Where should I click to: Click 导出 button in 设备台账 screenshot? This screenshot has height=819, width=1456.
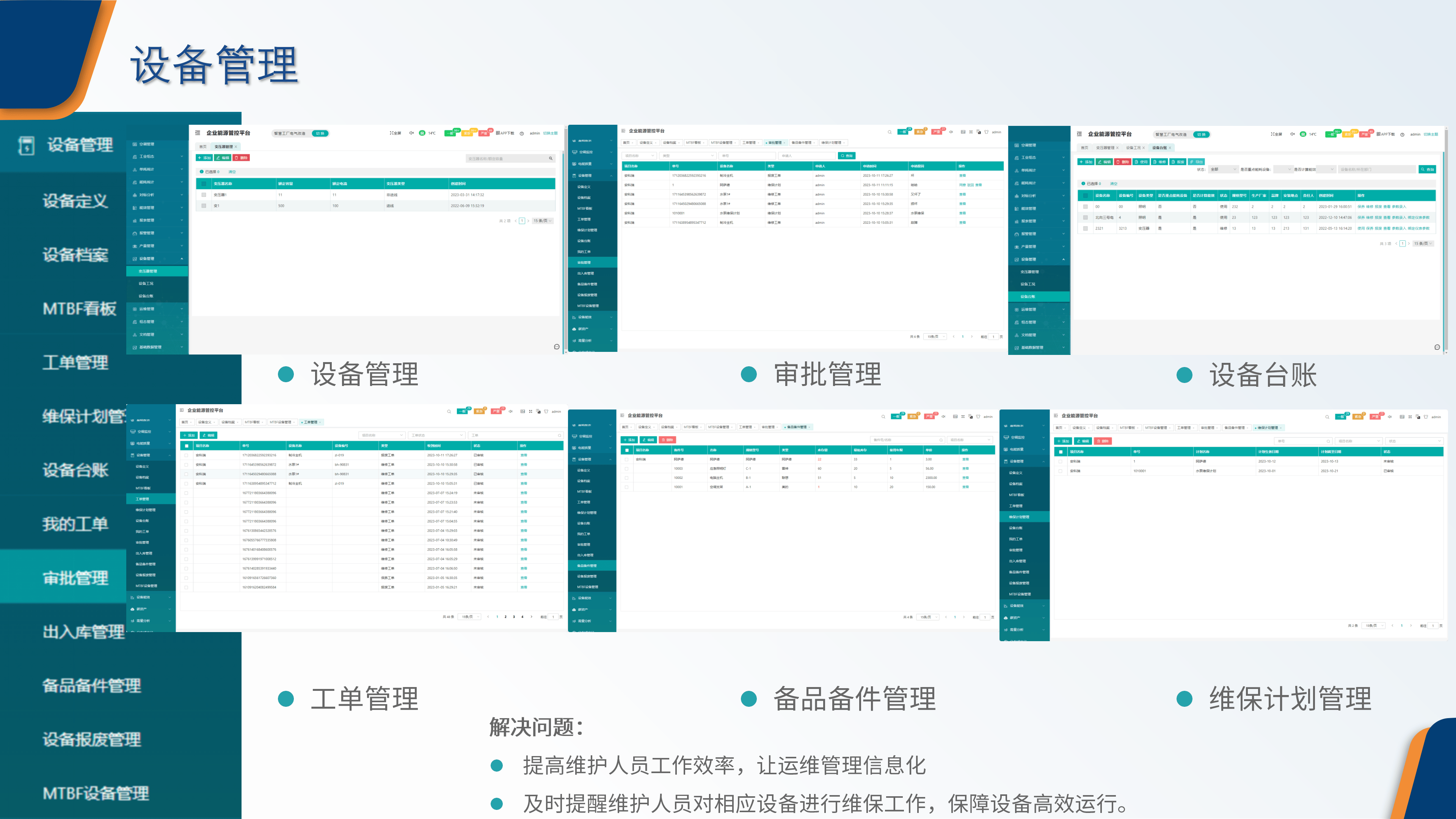pyautogui.click(x=1197, y=162)
